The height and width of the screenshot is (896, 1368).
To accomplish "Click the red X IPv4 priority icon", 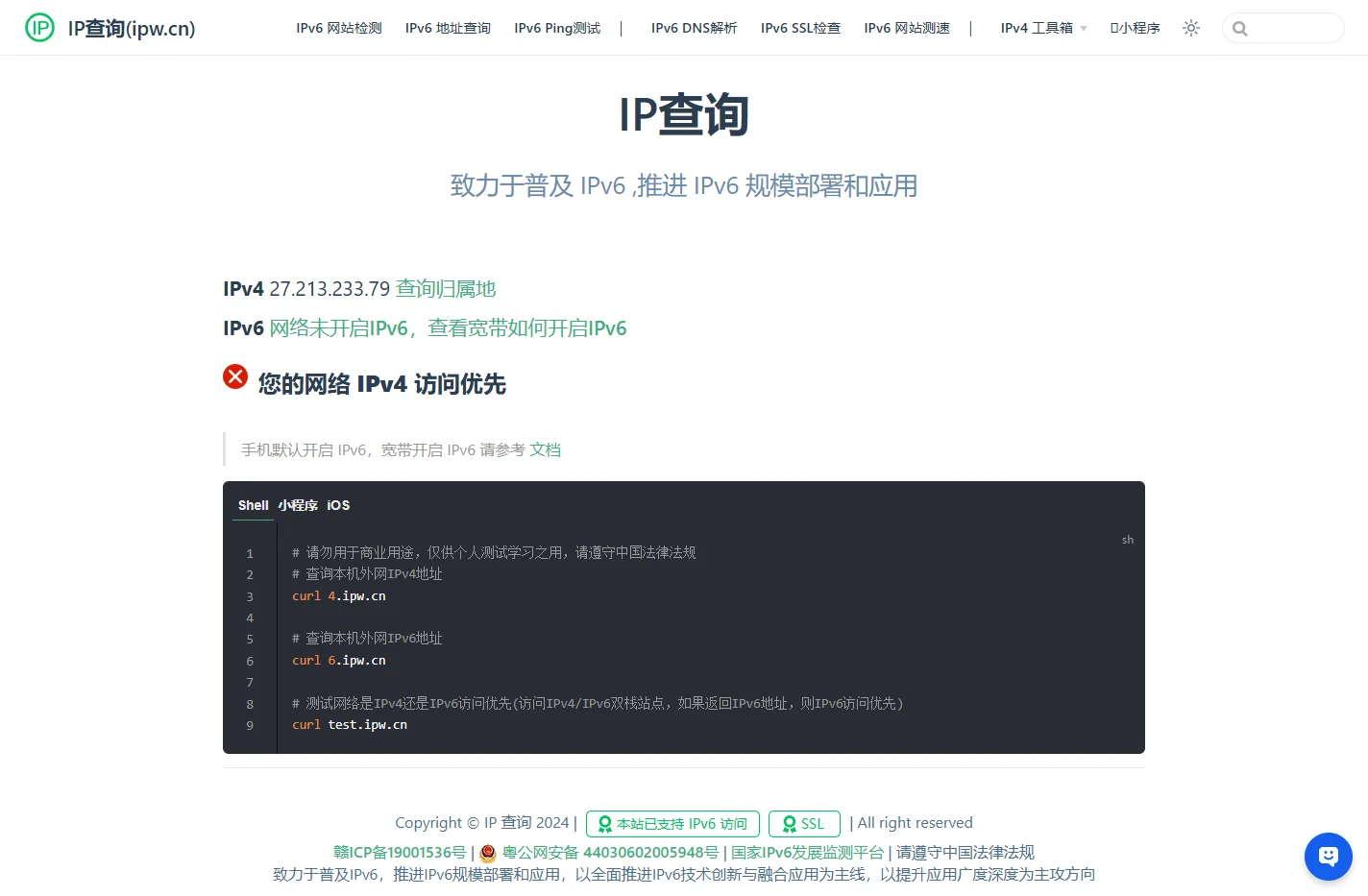I will tap(235, 376).
